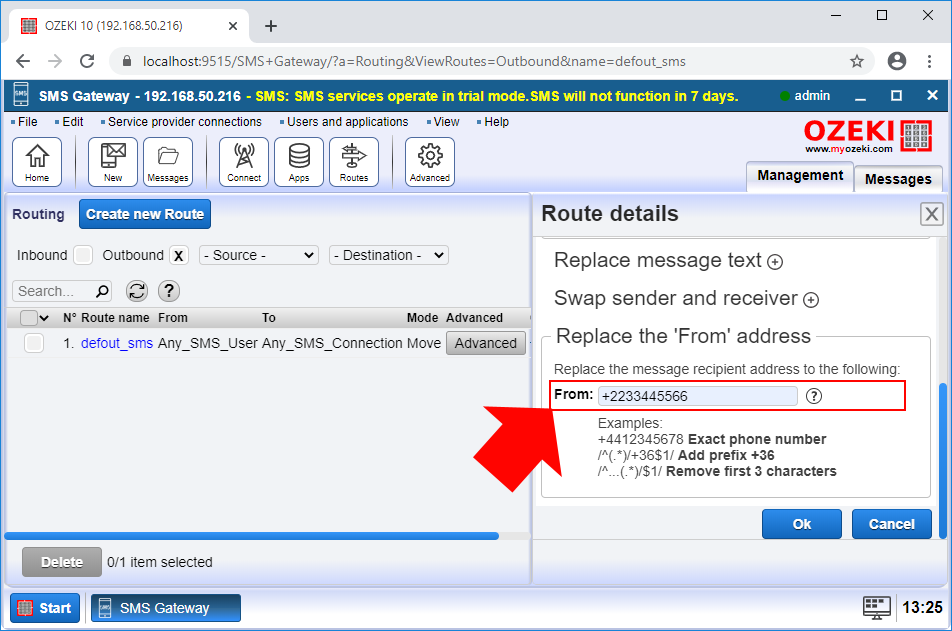The height and width of the screenshot is (631, 952).
Task: Click the admin user label
Action: pyautogui.click(x=812, y=96)
